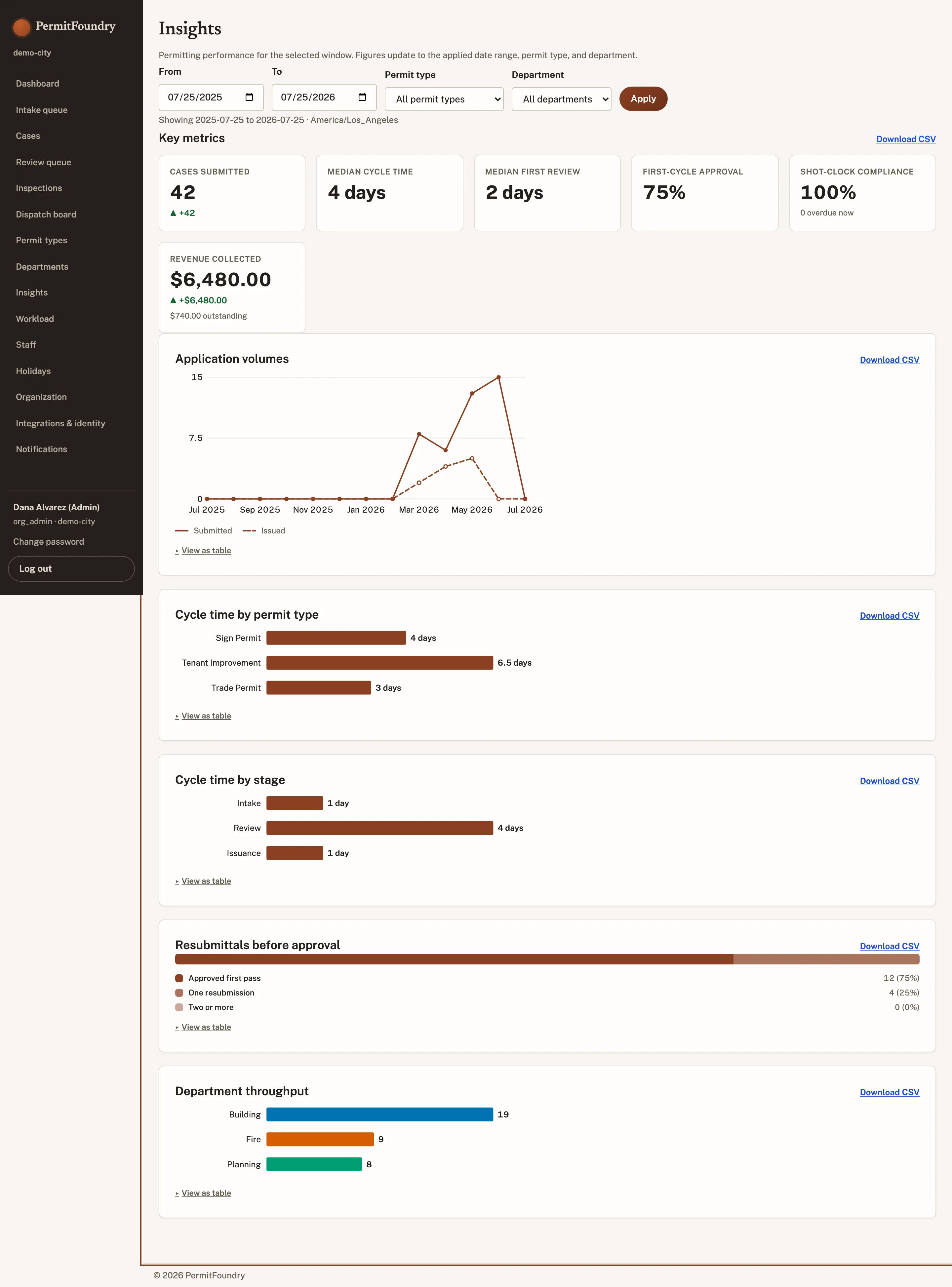Screen dimensions: 952x1287
Task: Click the Planning department green bar
Action: click(x=314, y=1164)
